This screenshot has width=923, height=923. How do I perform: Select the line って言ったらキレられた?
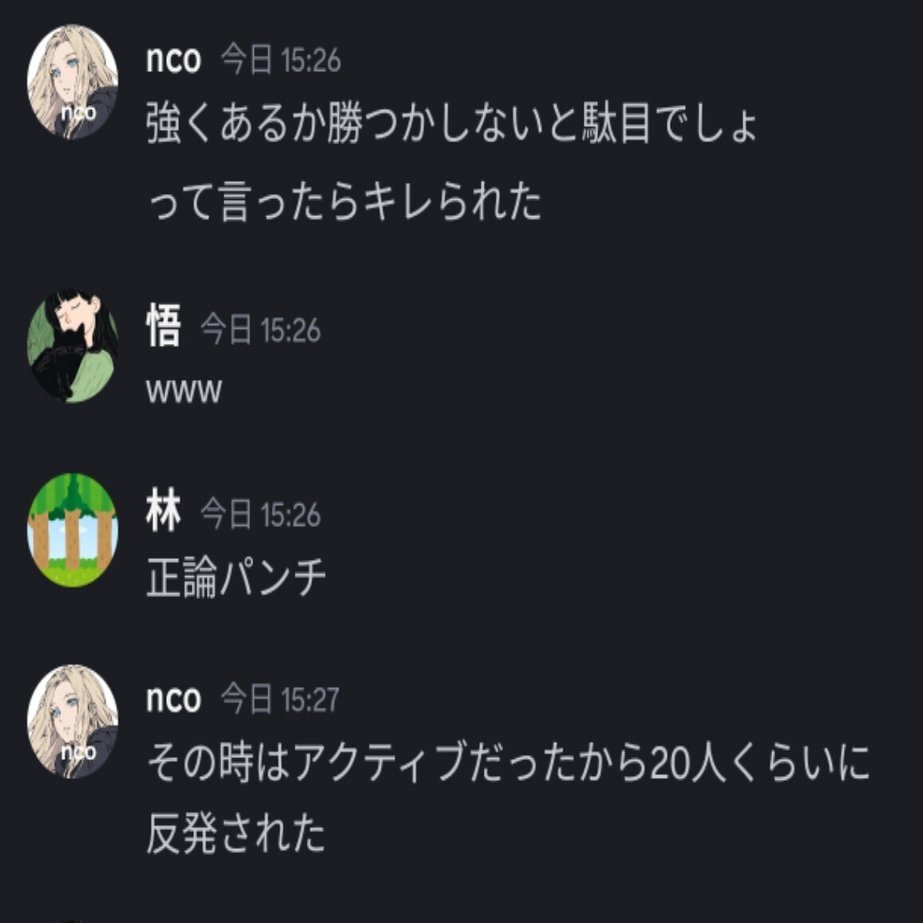point(344,201)
